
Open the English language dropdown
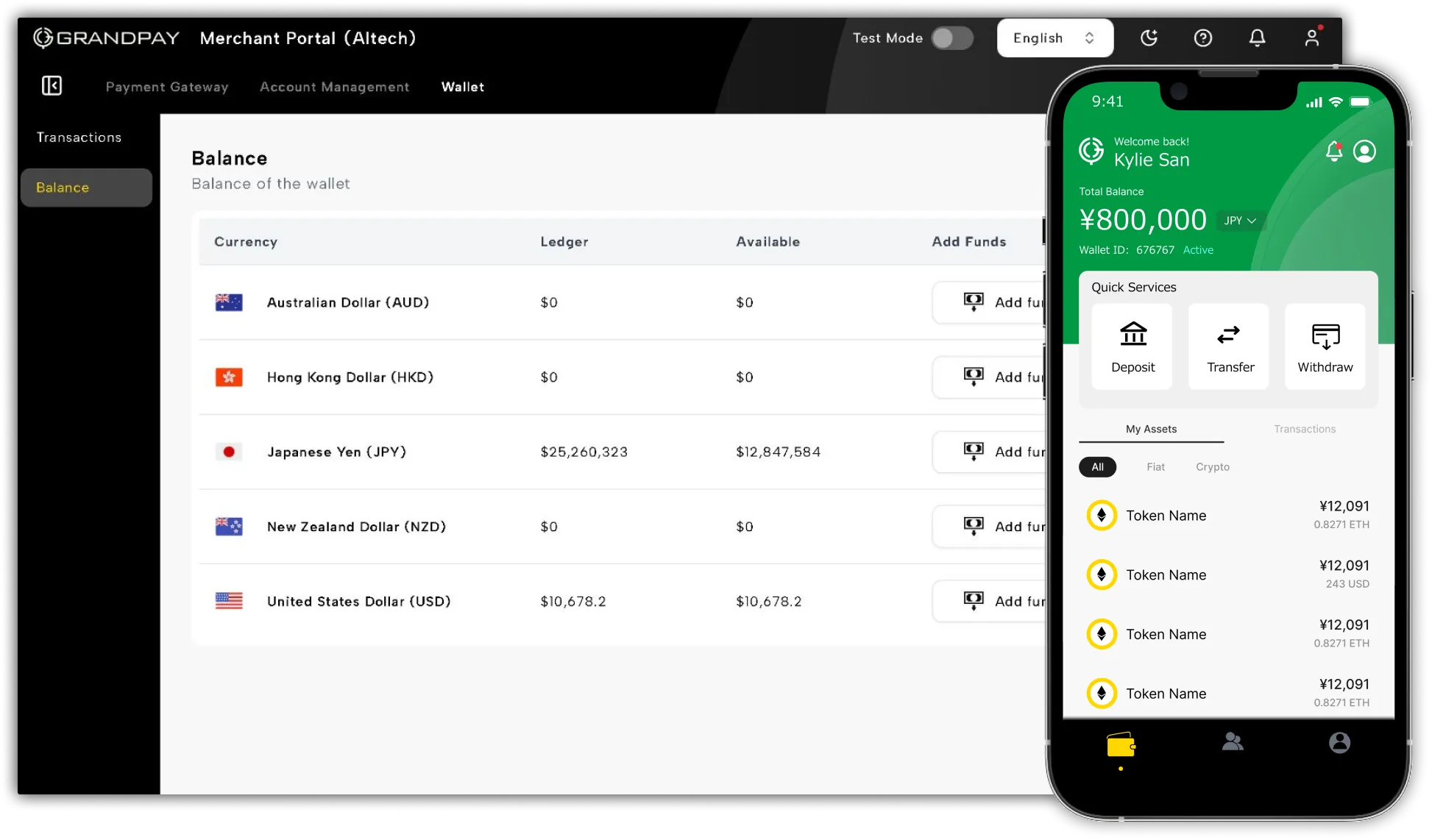click(1054, 38)
